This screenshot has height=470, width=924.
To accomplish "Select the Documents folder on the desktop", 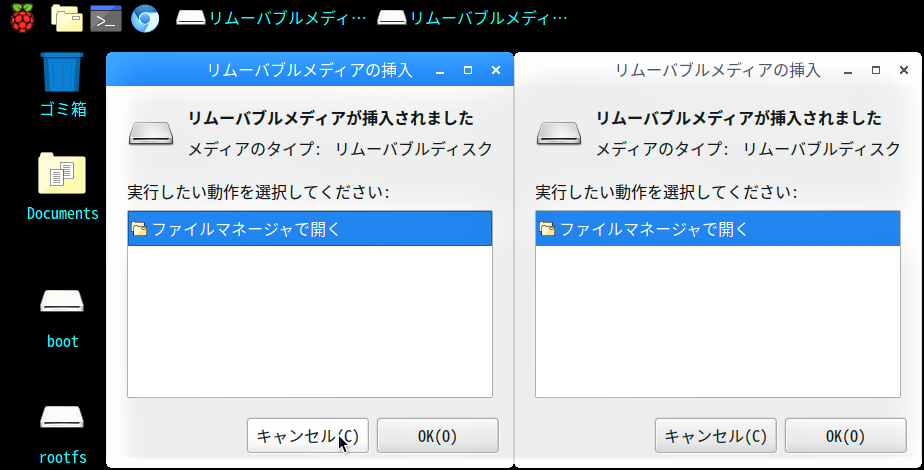I will click(x=62, y=187).
